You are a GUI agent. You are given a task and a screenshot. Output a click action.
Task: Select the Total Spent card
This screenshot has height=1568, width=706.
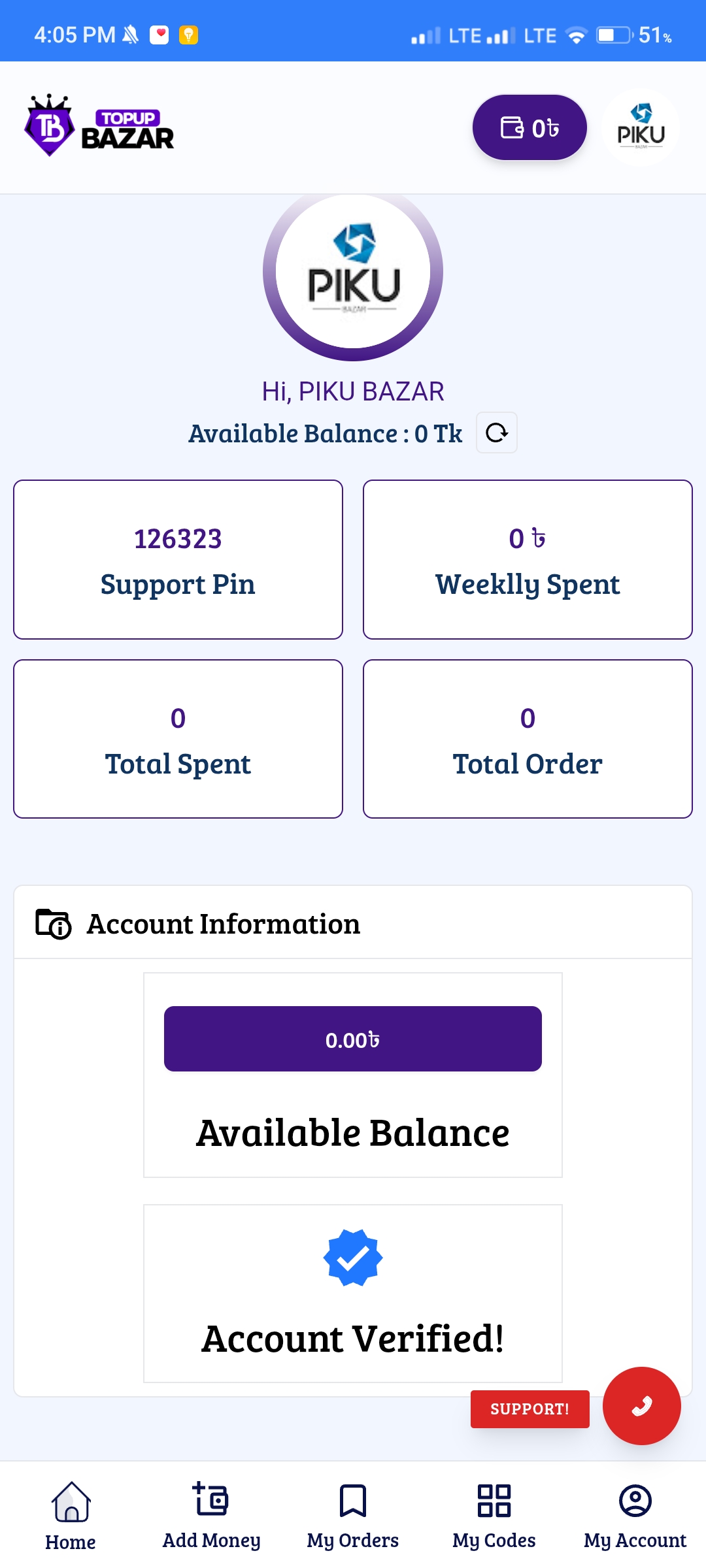(x=178, y=739)
